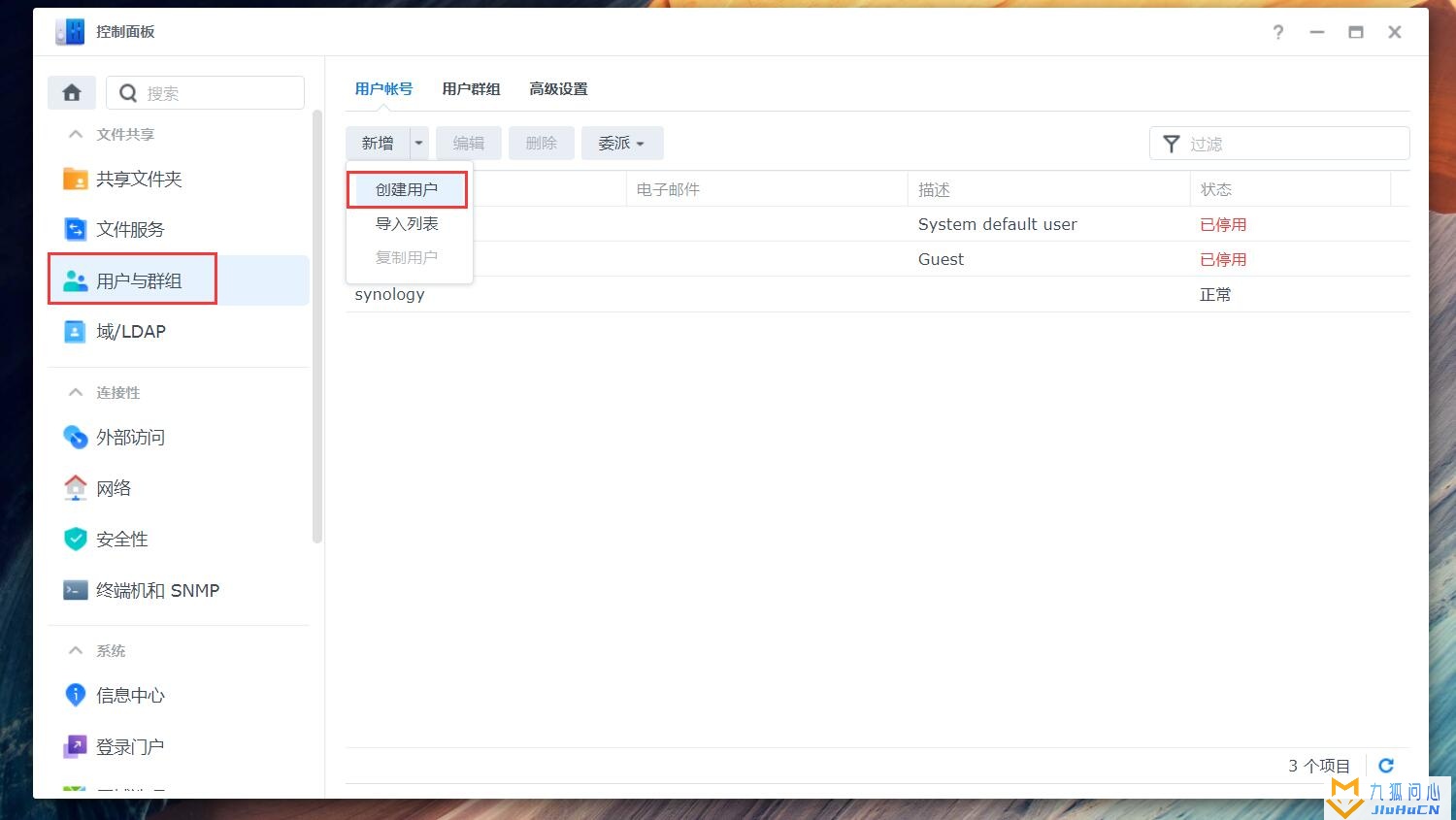Screen dimensions: 1456x820
Task: Click the 控制面板 app icon in title bar
Action: 70,32
